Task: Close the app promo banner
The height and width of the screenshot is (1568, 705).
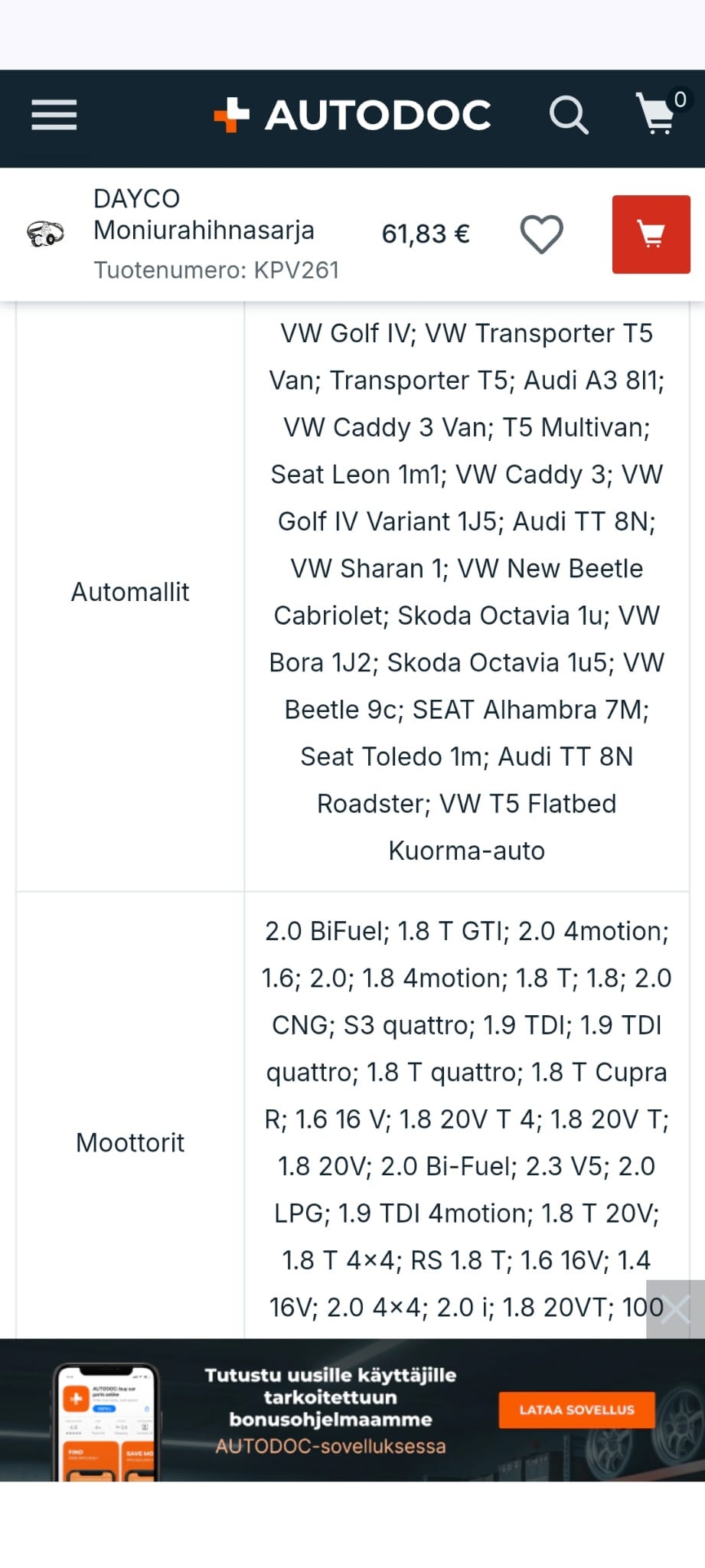Action: 675,1309
